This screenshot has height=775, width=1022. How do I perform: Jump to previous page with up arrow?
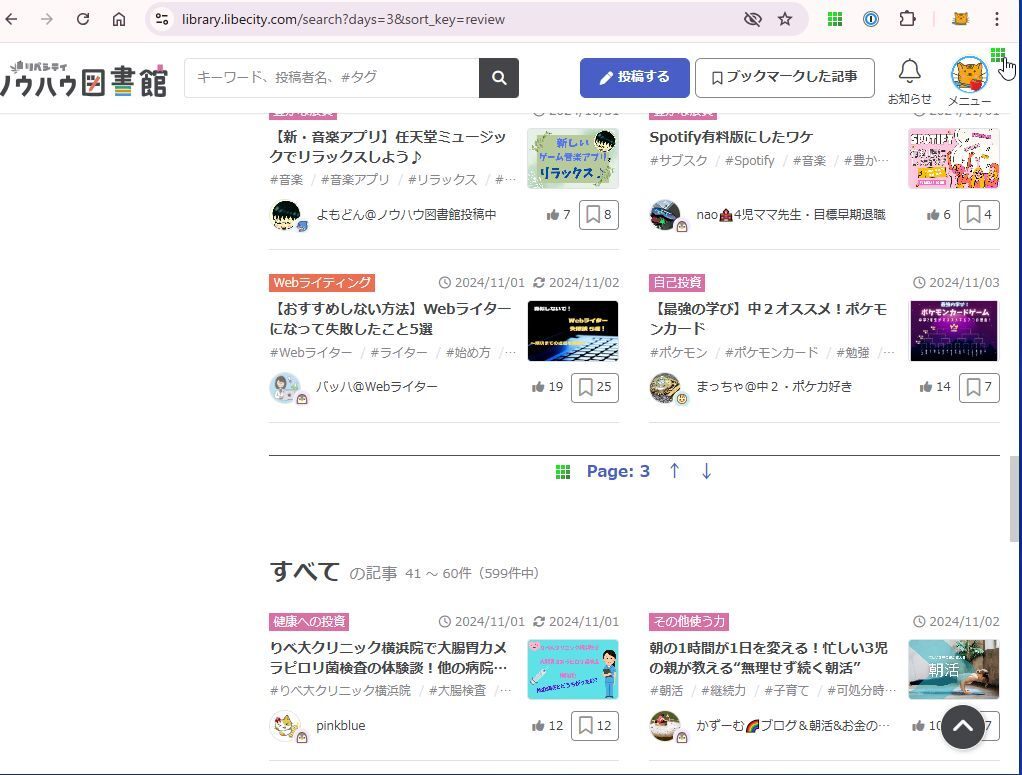pyautogui.click(x=675, y=471)
